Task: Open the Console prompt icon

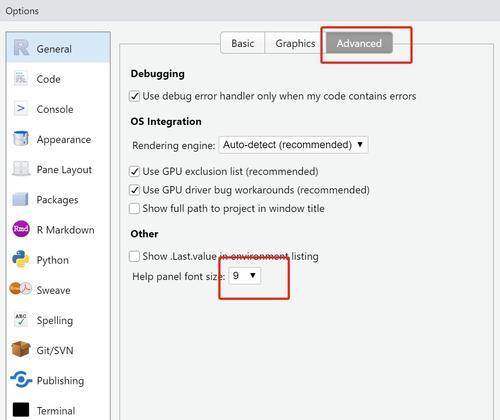Action: click(x=21, y=109)
